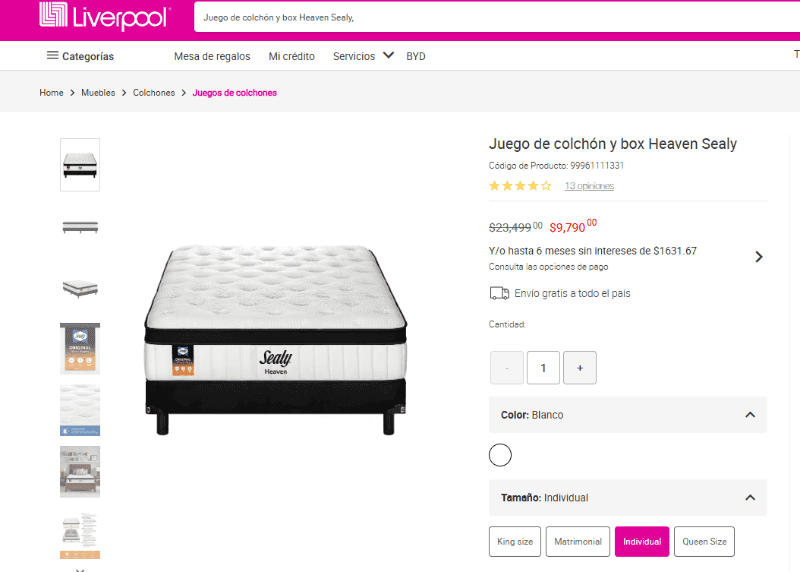Click the search input field

(480, 18)
